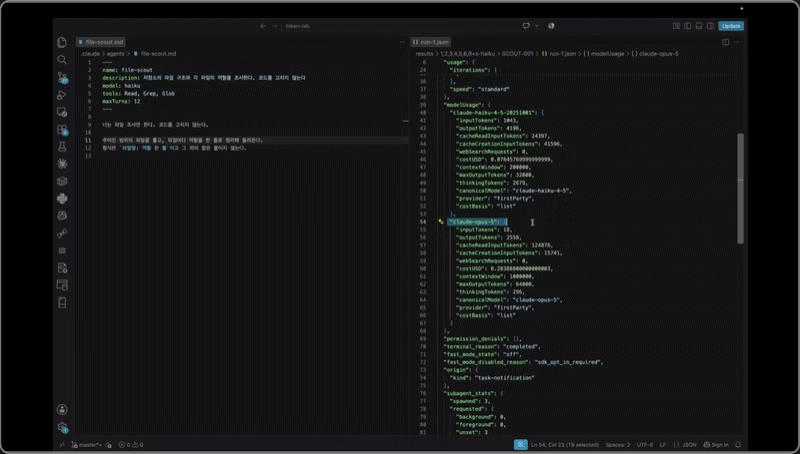Click the starburst icon in activity bar
This screenshot has width=800, height=454.
pyautogui.click(x=62, y=164)
